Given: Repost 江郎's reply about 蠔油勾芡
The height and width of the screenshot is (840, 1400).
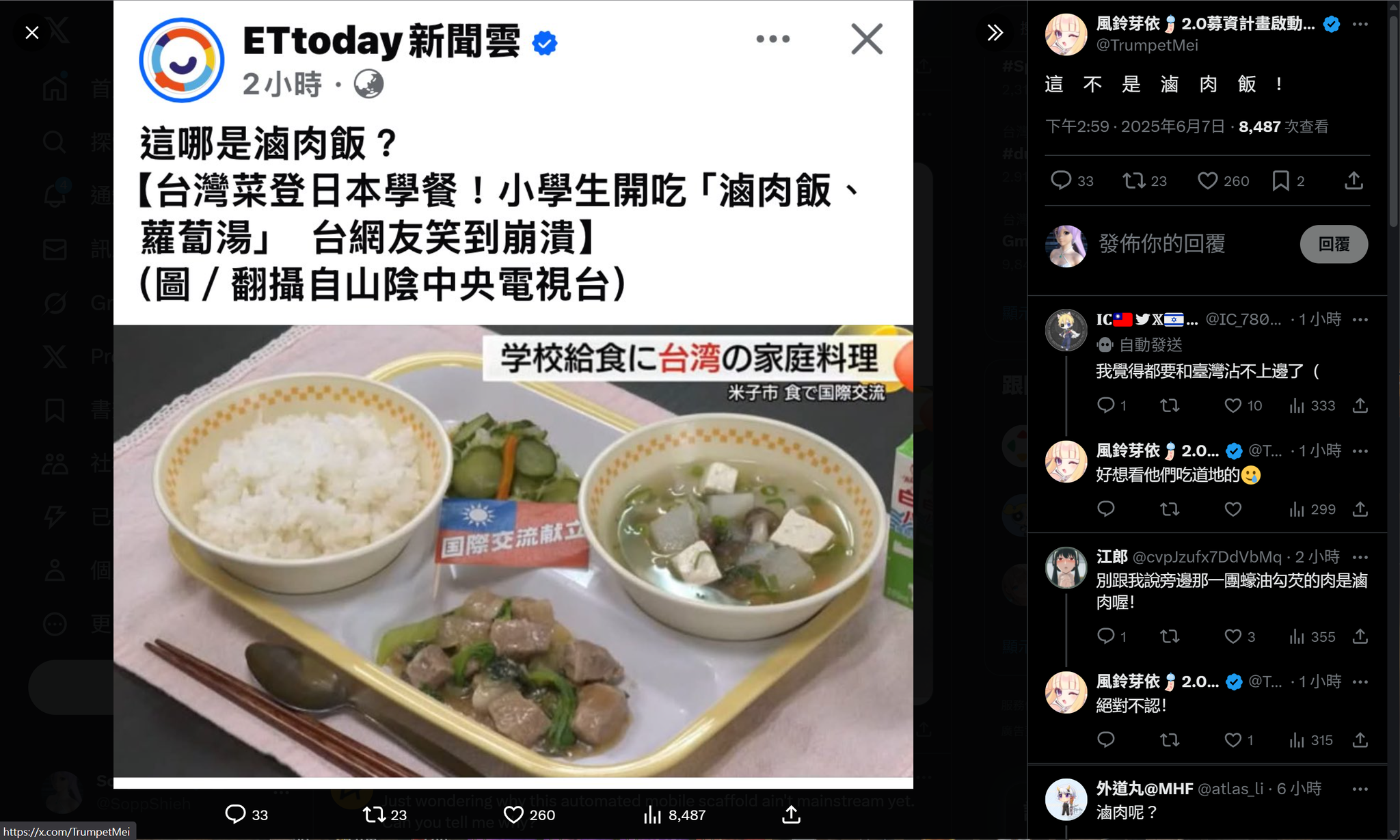Looking at the screenshot, I should [x=1170, y=637].
